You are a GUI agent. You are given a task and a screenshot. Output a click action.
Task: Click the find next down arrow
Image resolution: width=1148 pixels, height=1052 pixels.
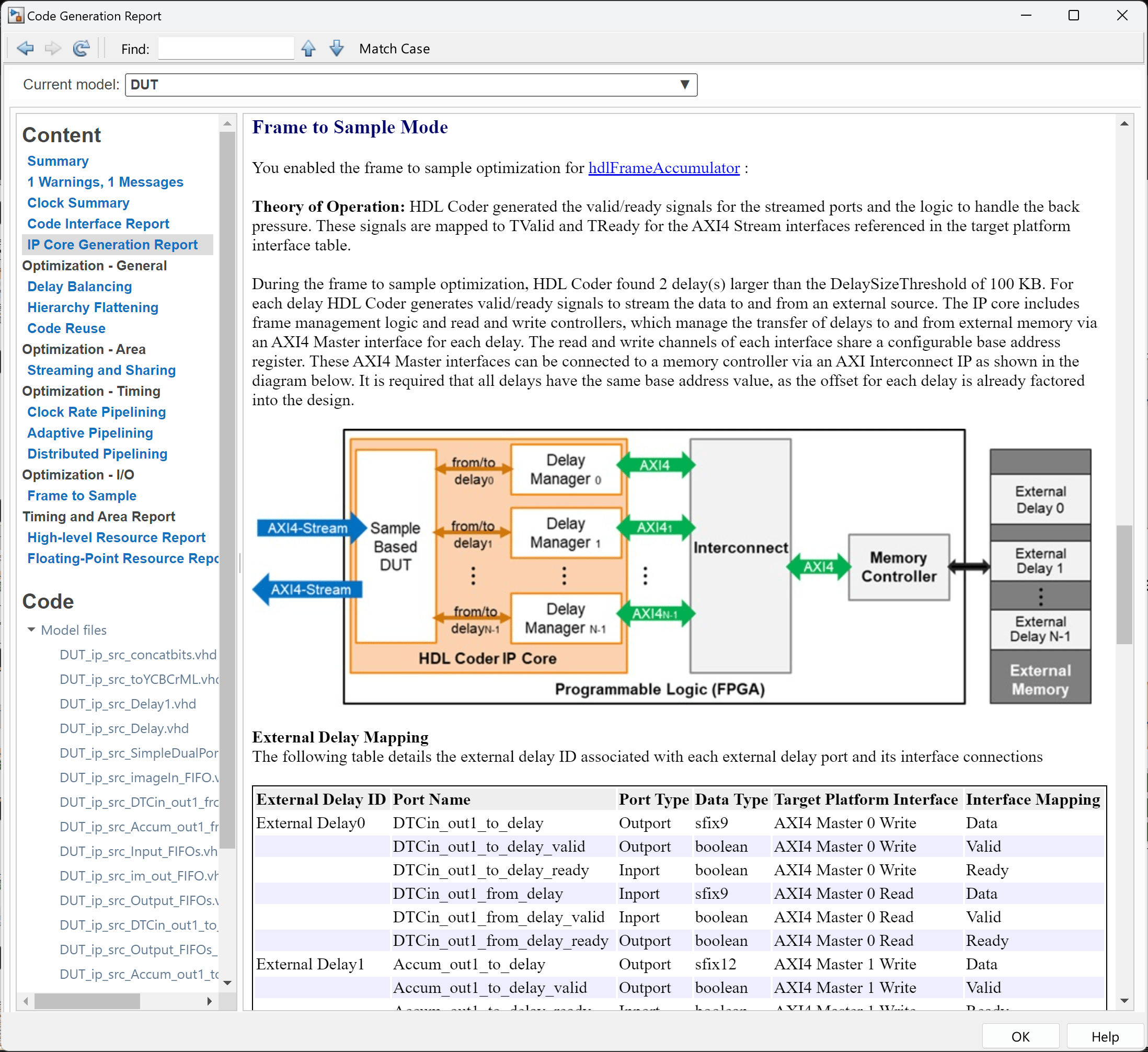click(x=337, y=49)
